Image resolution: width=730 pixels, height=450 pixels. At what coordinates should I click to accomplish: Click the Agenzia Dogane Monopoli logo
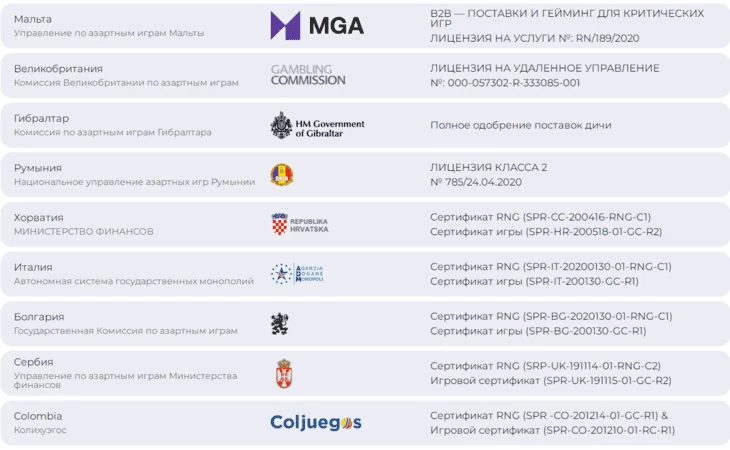click(297, 274)
